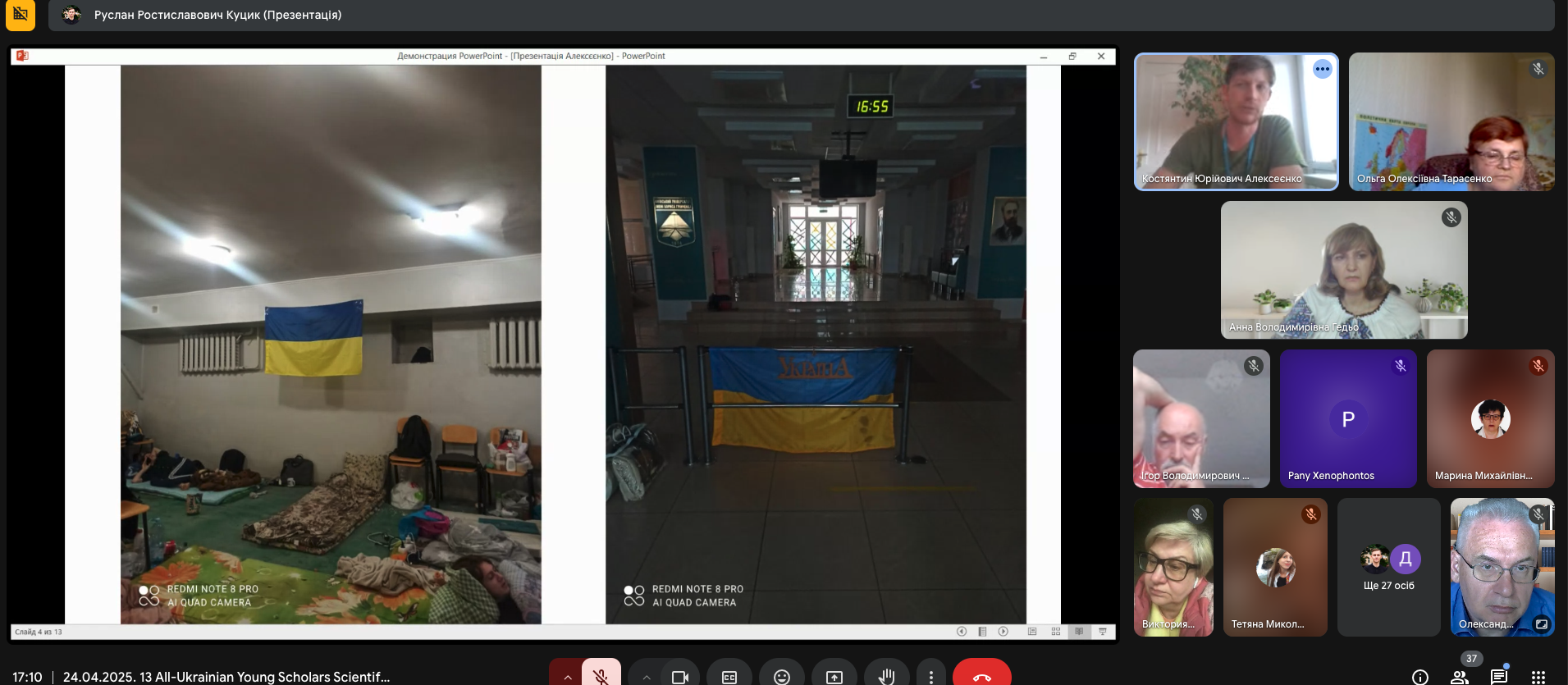Open options on Костянтин Алексєєнко's tile
Viewport: 1568px width, 685px height.
point(1322,69)
